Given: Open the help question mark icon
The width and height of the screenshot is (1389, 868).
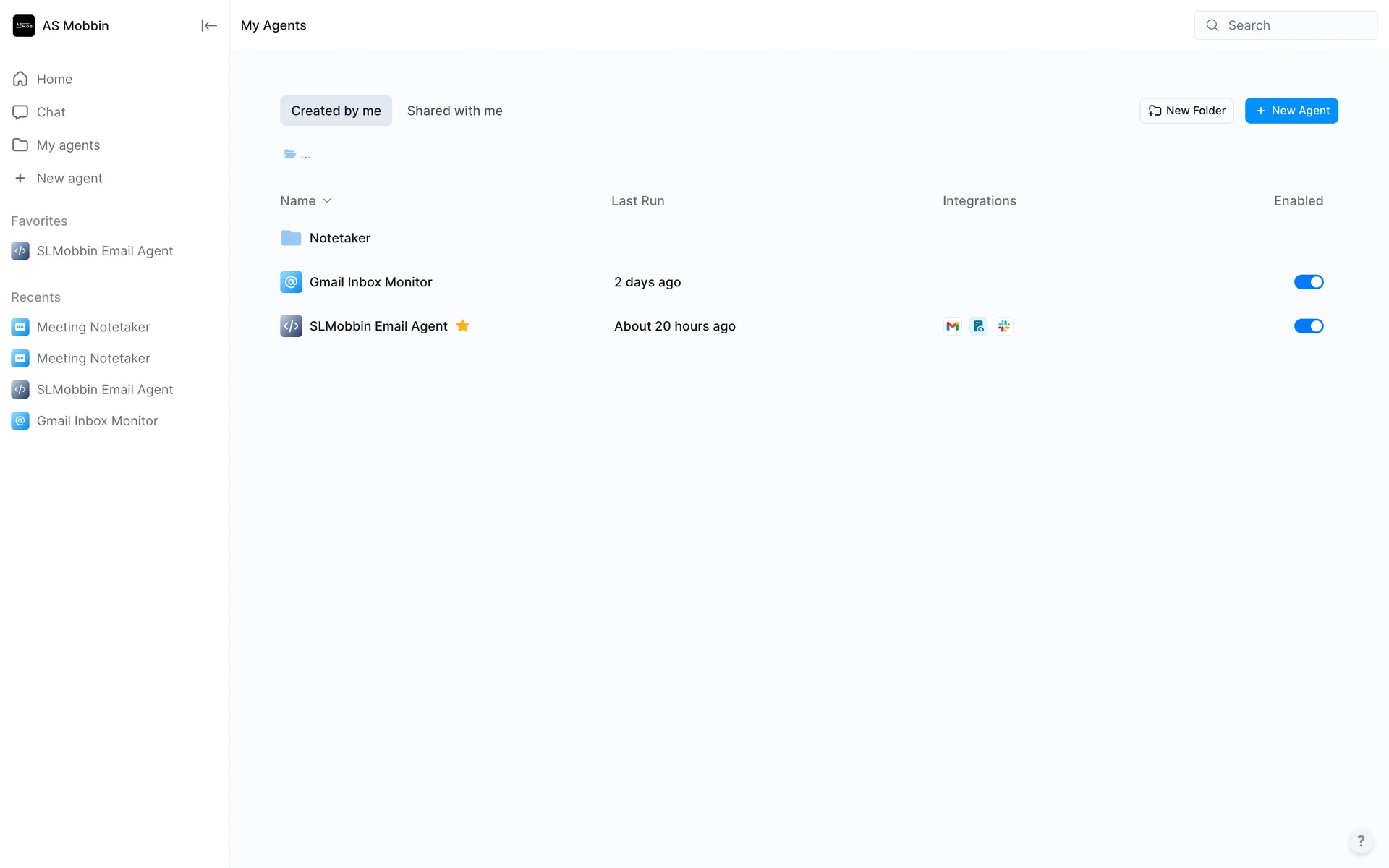Looking at the screenshot, I should [1360, 841].
